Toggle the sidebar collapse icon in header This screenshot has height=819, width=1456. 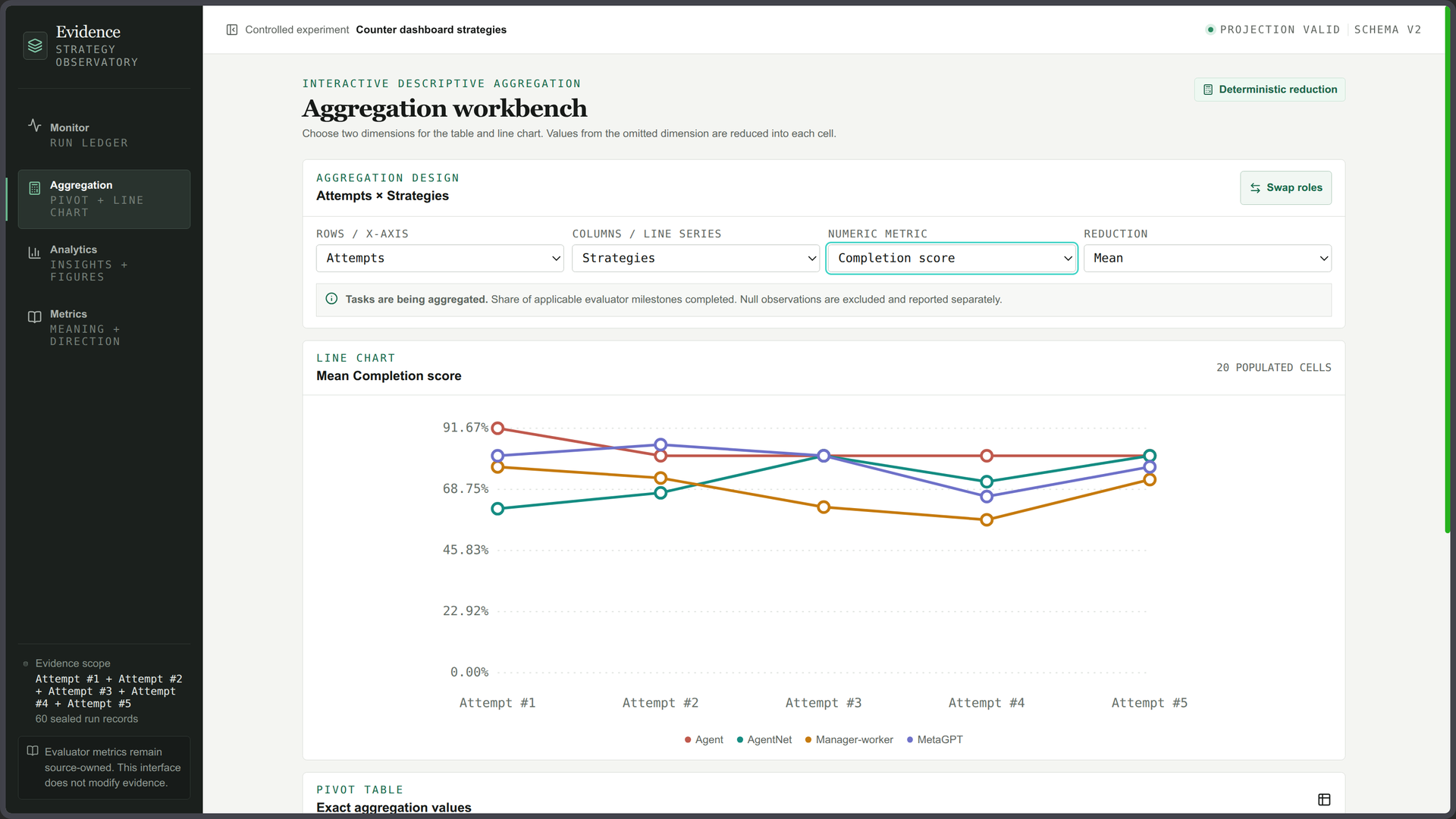pos(232,30)
